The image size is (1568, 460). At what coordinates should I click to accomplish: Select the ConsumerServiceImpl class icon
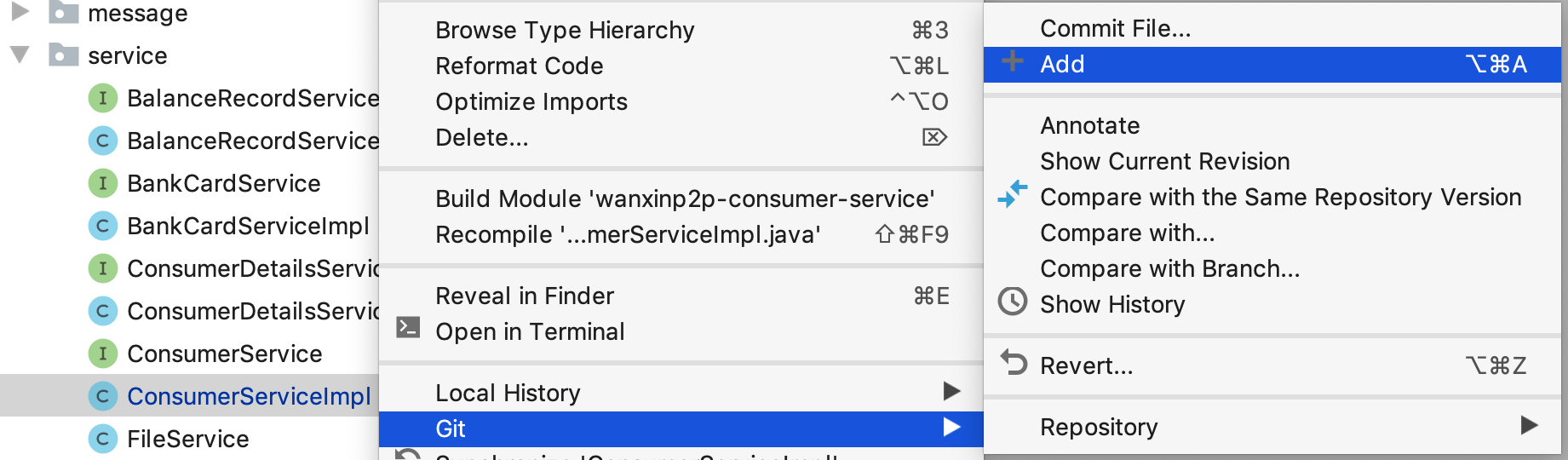click(x=103, y=396)
